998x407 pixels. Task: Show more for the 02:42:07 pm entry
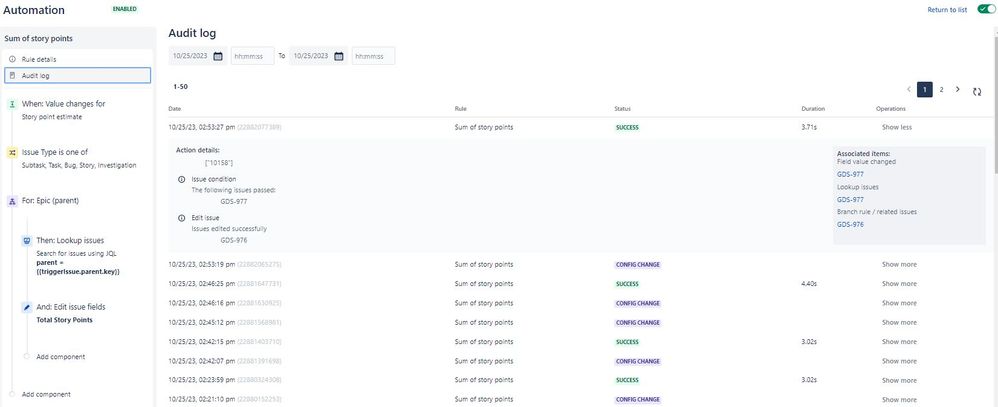[x=899, y=361]
